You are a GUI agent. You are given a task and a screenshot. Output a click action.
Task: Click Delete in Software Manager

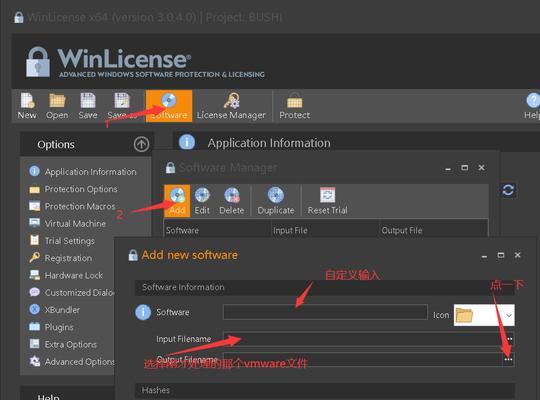pos(232,201)
